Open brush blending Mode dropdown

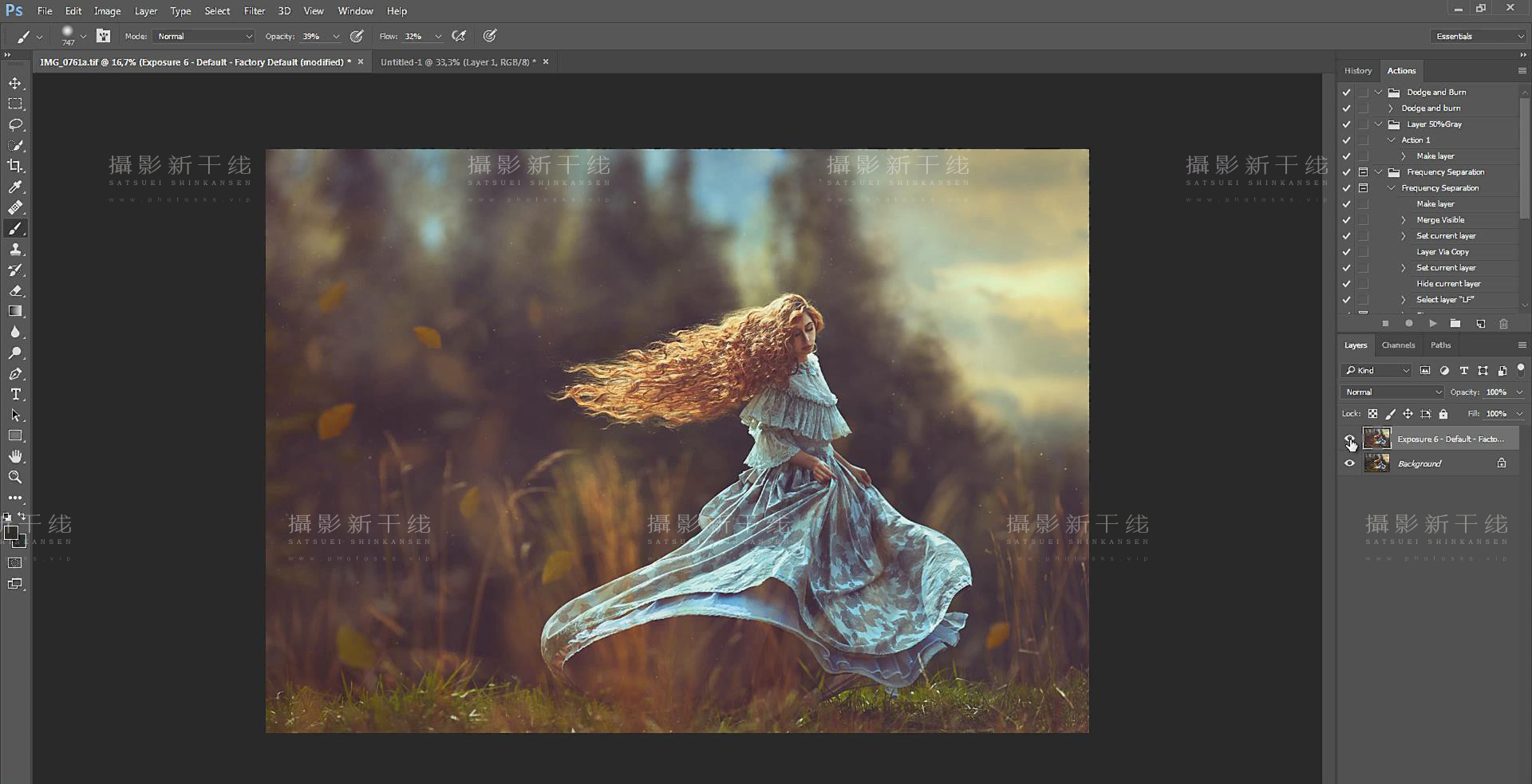pyautogui.click(x=204, y=37)
